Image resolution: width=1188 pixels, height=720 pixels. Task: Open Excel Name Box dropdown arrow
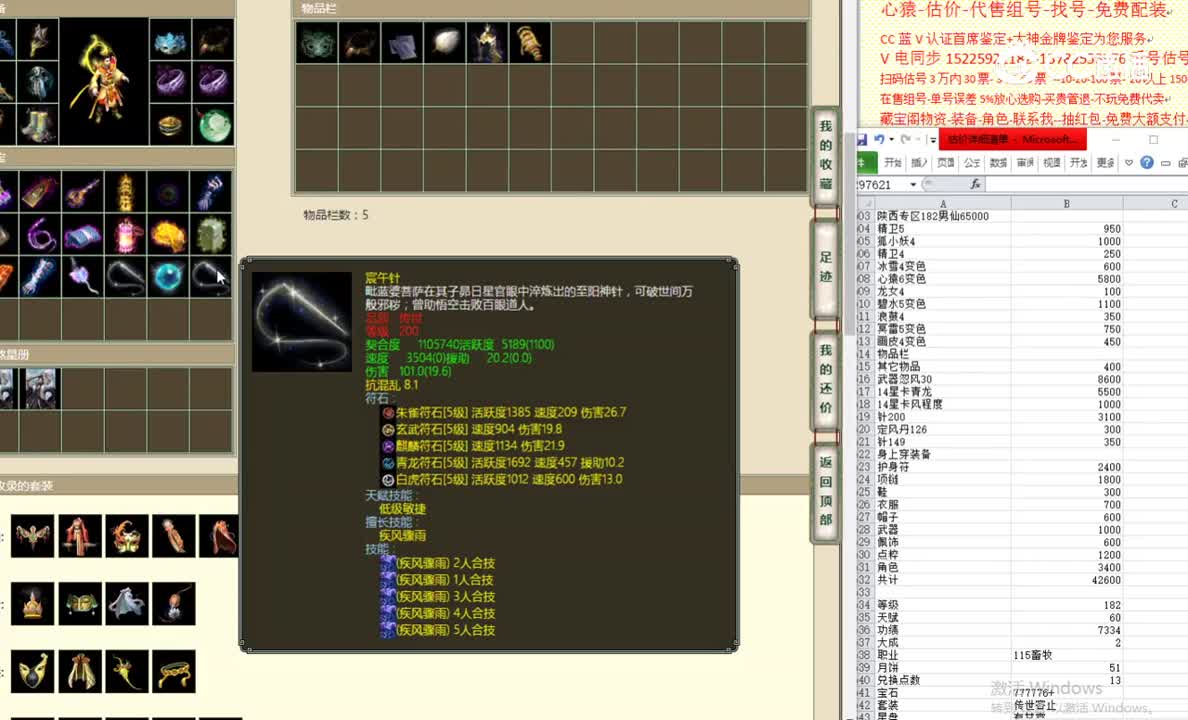913,185
